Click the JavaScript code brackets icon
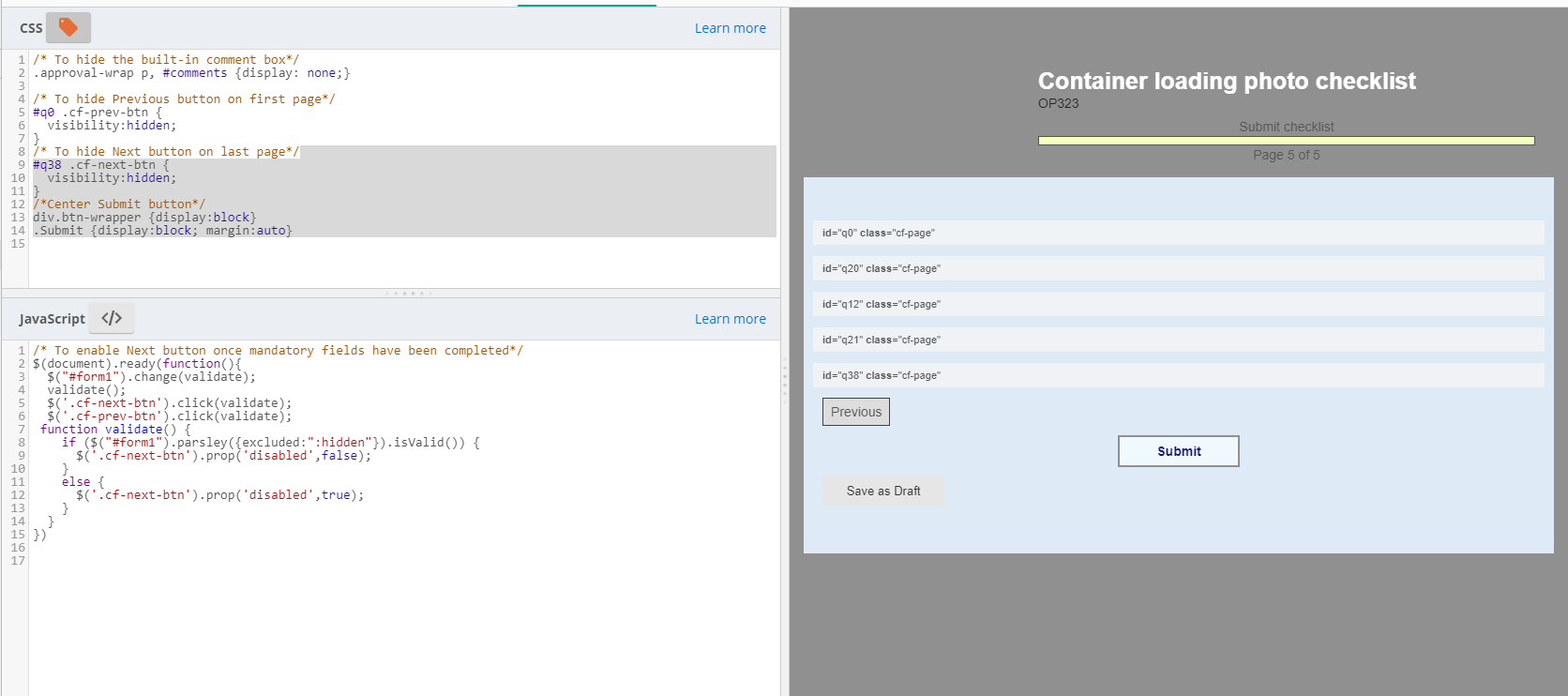 112,318
